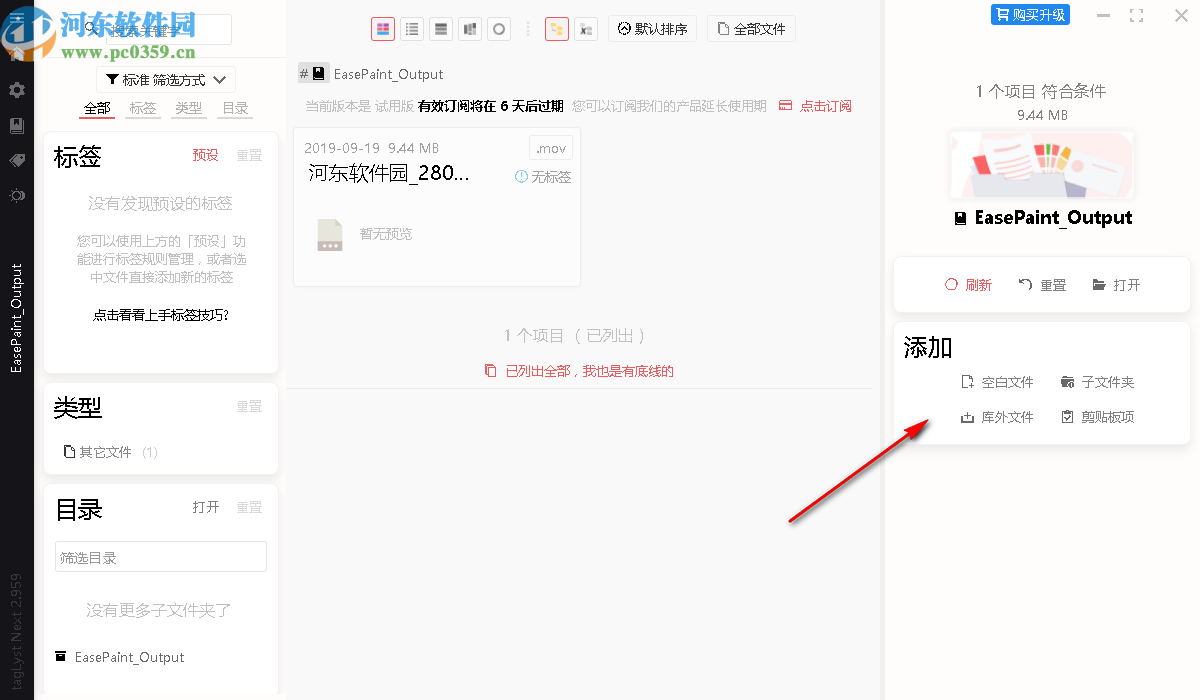Switch to grid view layout
Image resolution: width=1200 pixels, height=700 pixels.
tap(383, 29)
